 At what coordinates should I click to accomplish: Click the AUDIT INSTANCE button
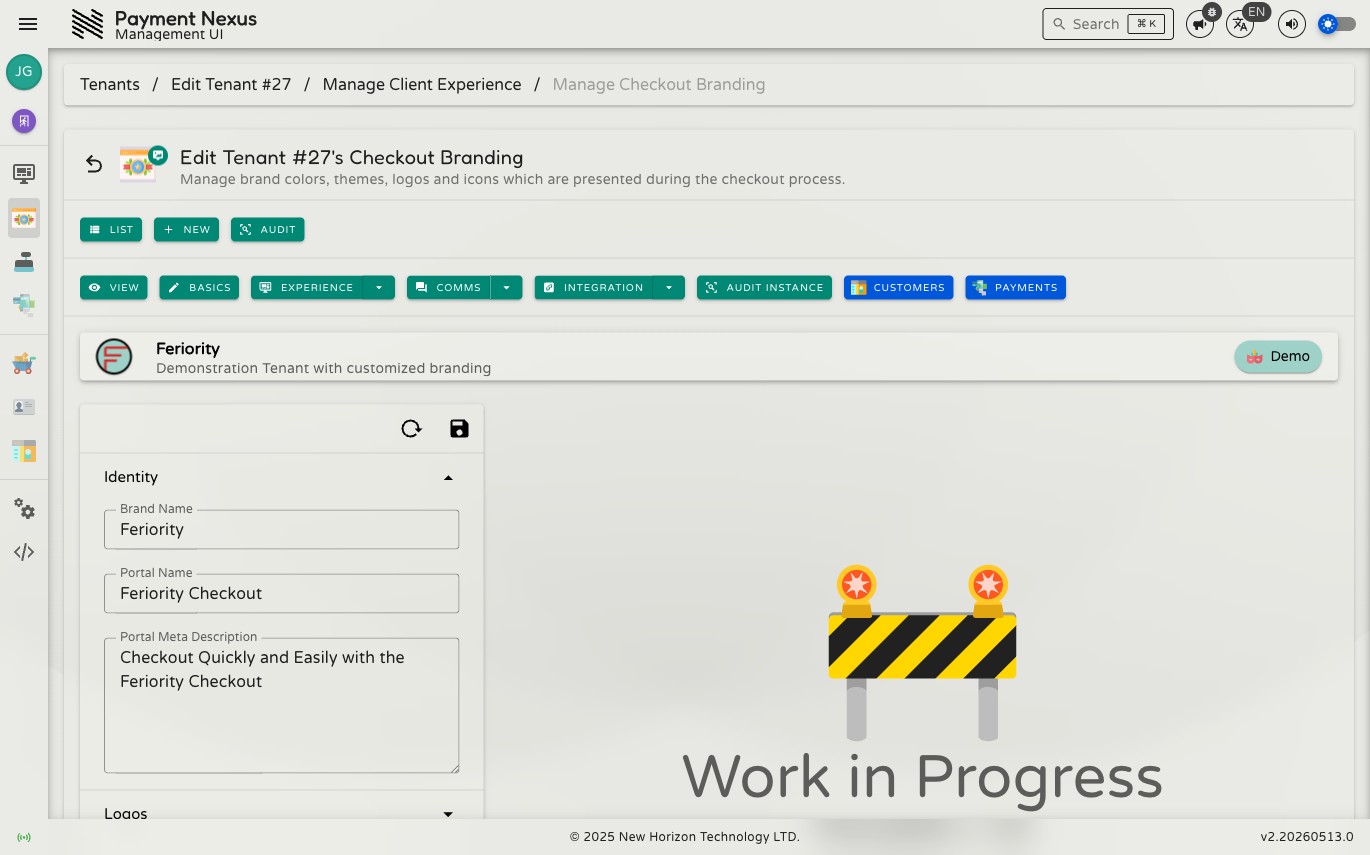tap(764, 288)
